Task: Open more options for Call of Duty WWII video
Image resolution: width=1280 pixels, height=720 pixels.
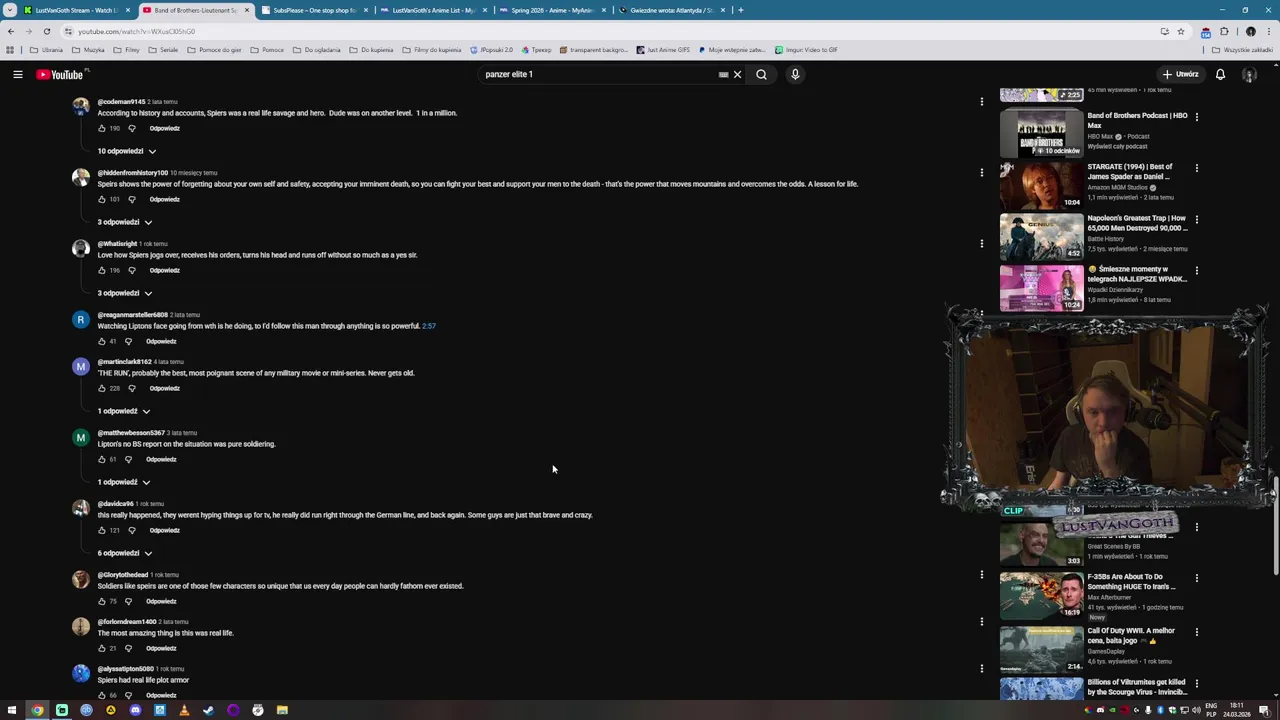Action: pyautogui.click(x=1197, y=632)
